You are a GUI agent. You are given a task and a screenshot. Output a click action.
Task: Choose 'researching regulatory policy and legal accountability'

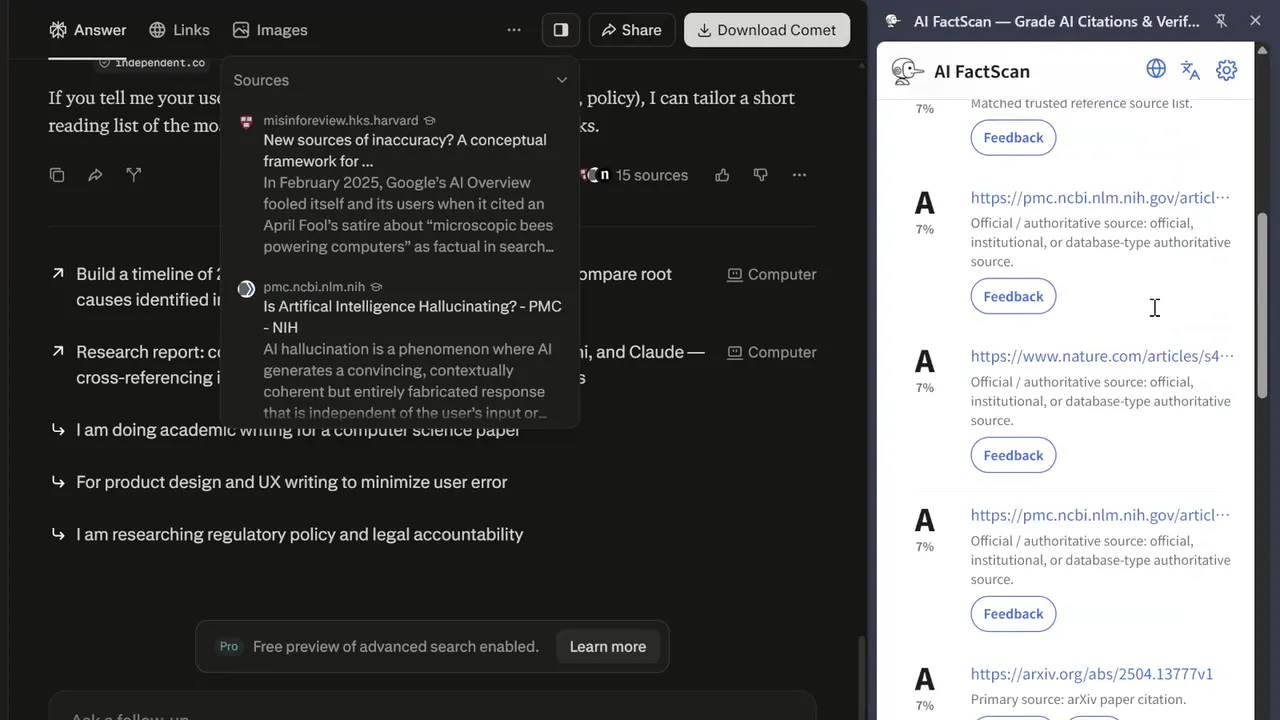pos(299,534)
